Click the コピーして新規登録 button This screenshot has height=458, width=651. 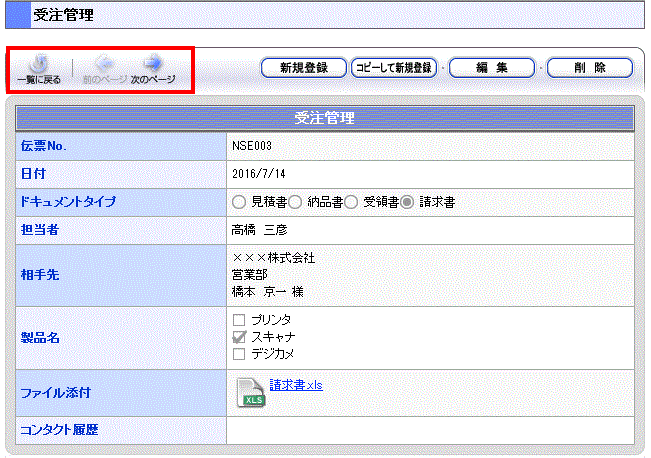[394, 68]
